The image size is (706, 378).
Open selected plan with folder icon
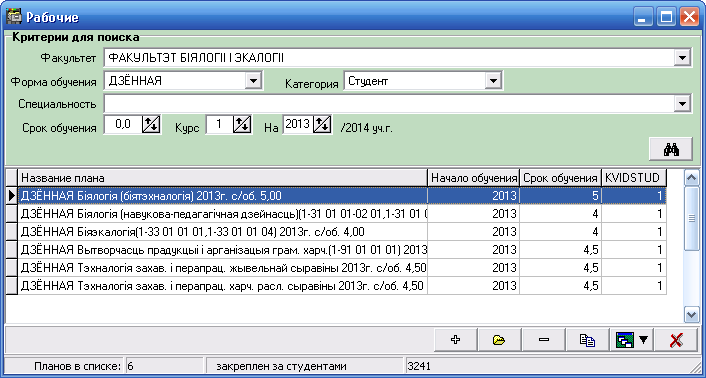[499, 340]
